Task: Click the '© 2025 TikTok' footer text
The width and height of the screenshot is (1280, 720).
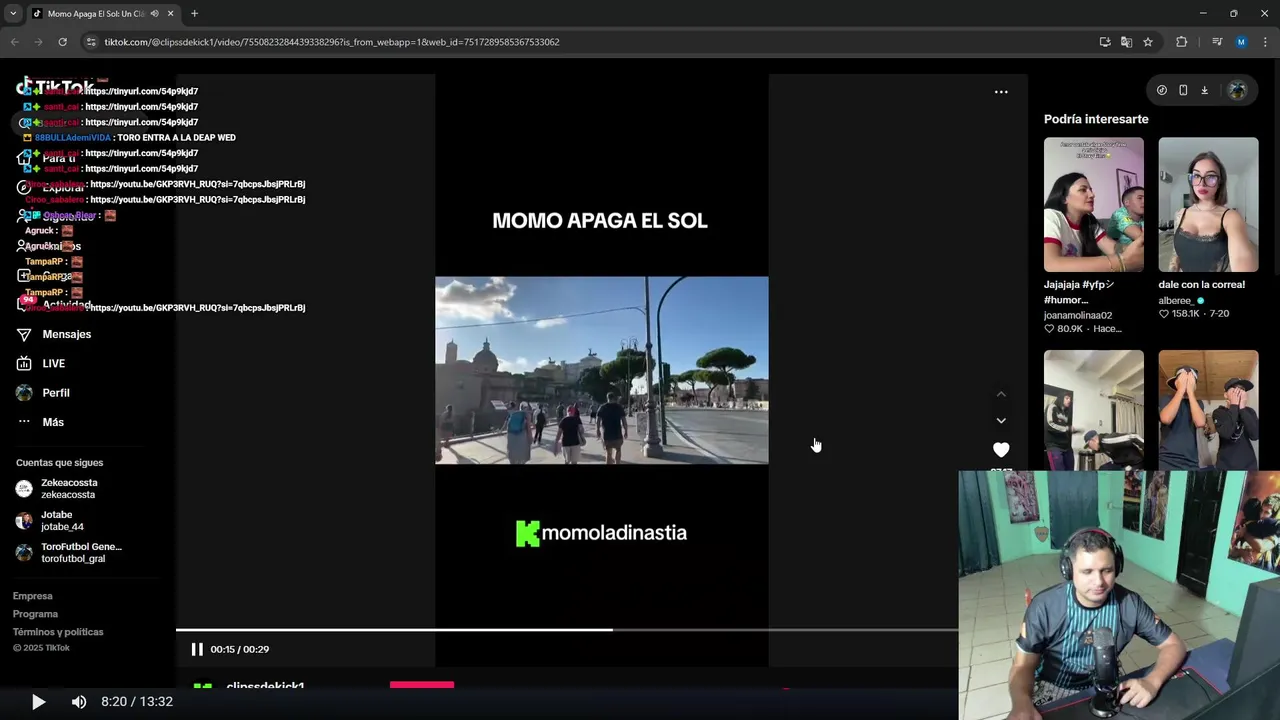Action: click(41, 648)
